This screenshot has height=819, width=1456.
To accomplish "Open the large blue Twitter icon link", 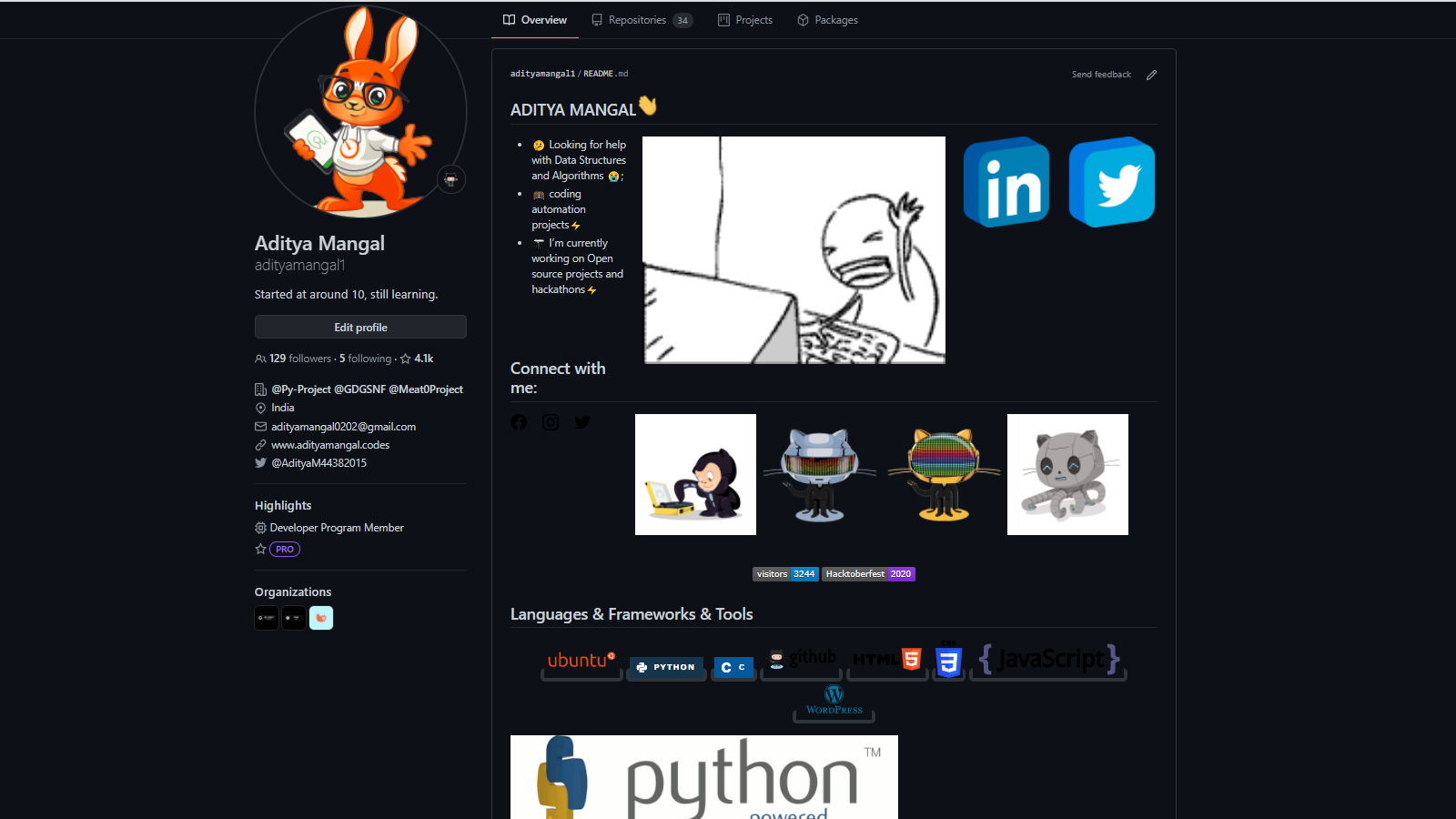I will coord(1112,182).
